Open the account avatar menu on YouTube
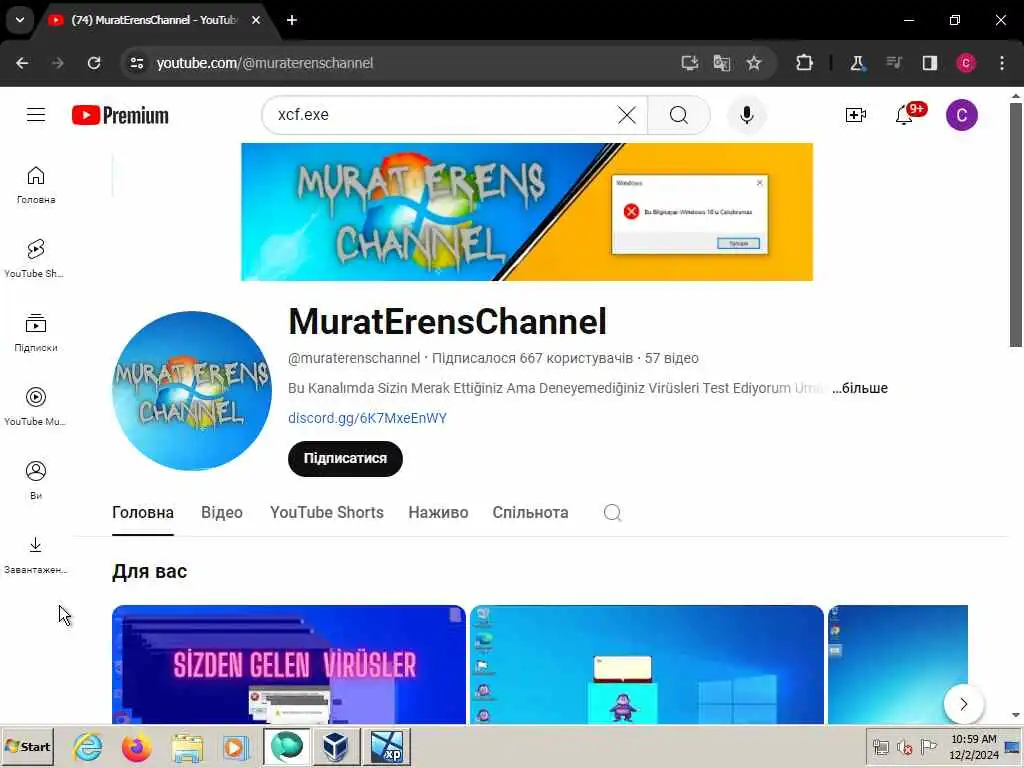 coord(961,115)
